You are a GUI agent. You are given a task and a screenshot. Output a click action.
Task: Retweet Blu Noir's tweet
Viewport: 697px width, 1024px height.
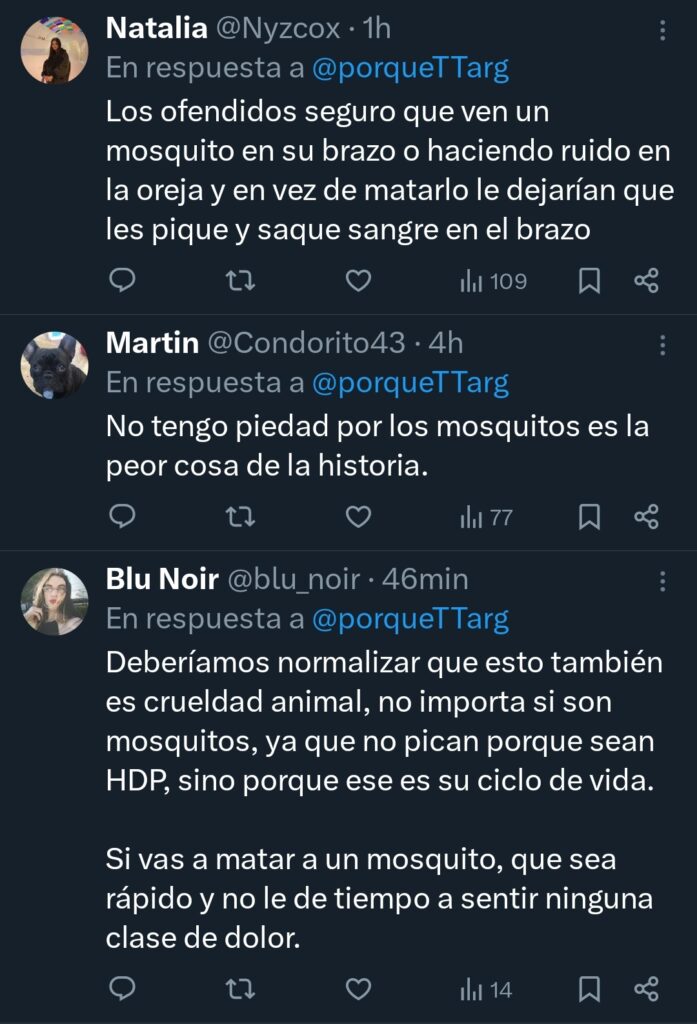(x=240, y=989)
